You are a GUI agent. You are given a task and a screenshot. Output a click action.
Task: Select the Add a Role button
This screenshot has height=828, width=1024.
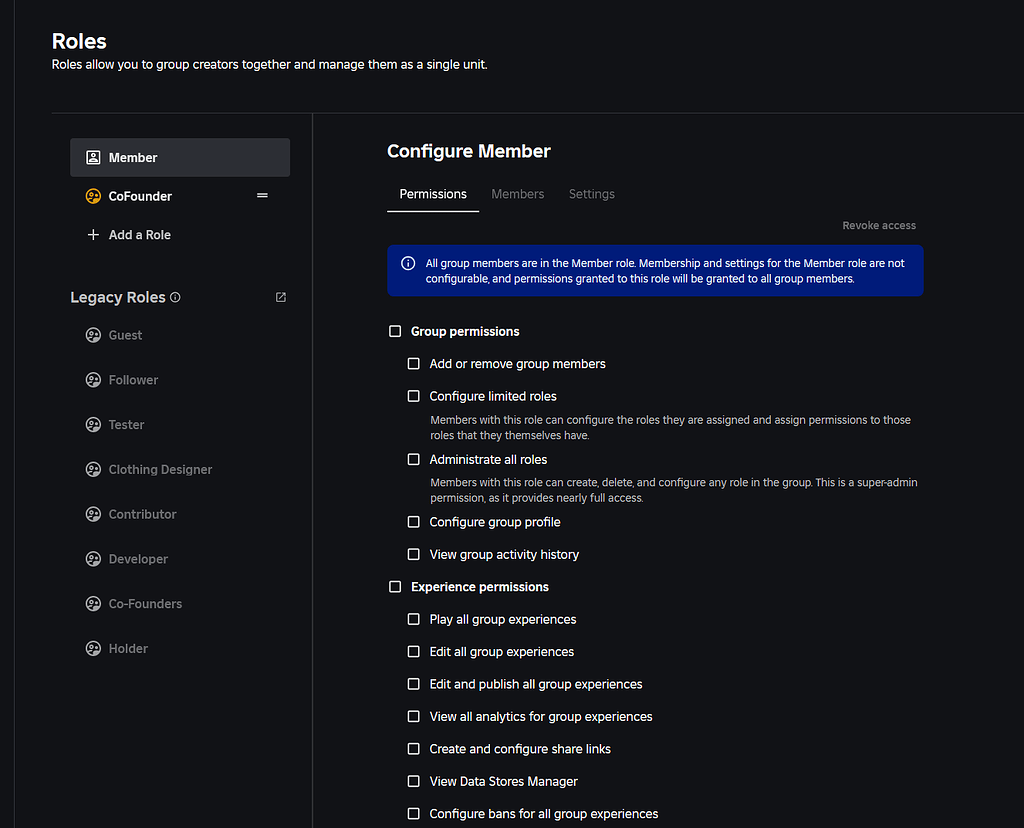pyautogui.click(x=139, y=235)
